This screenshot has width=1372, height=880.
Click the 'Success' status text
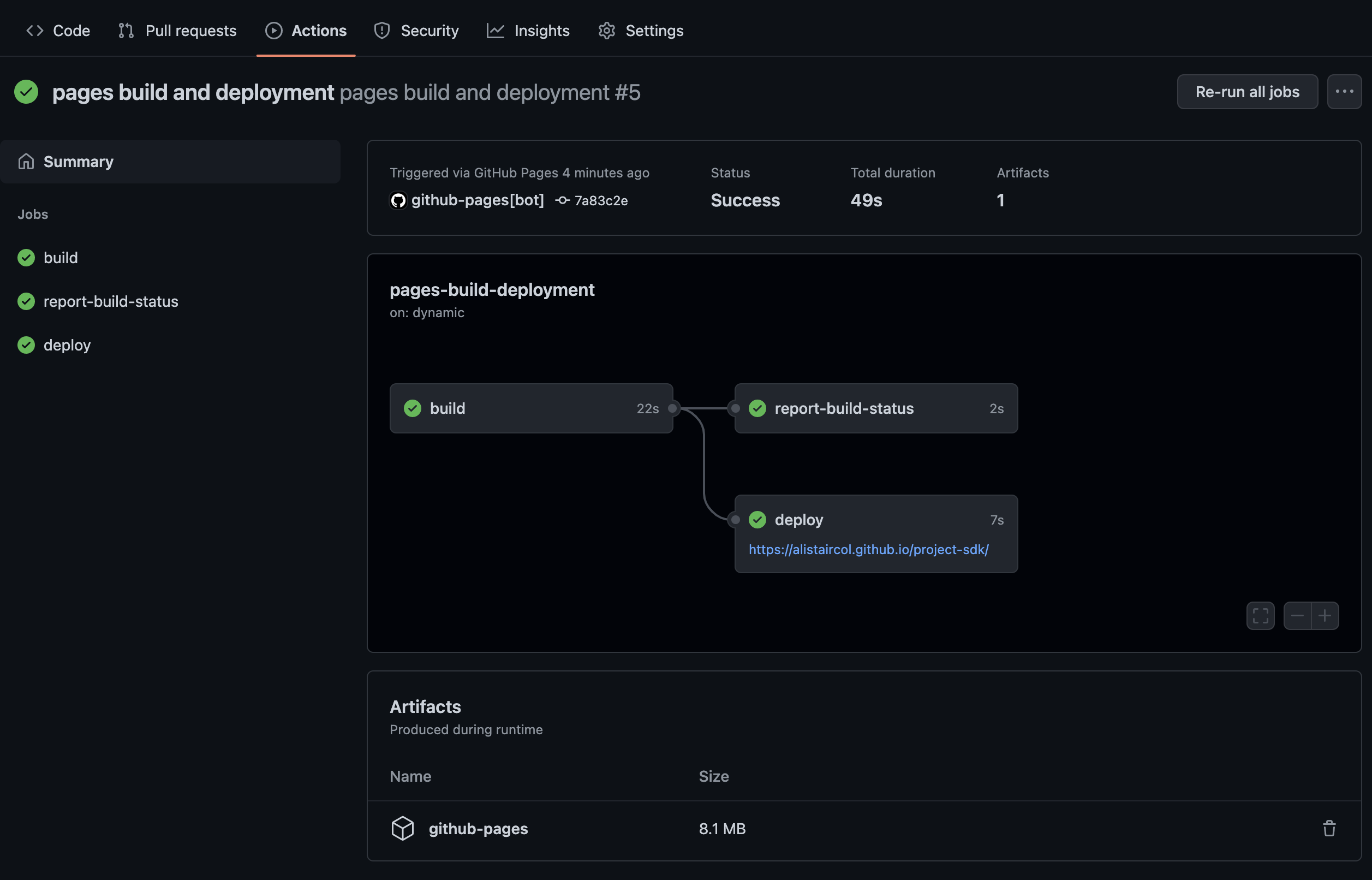point(745,200)
